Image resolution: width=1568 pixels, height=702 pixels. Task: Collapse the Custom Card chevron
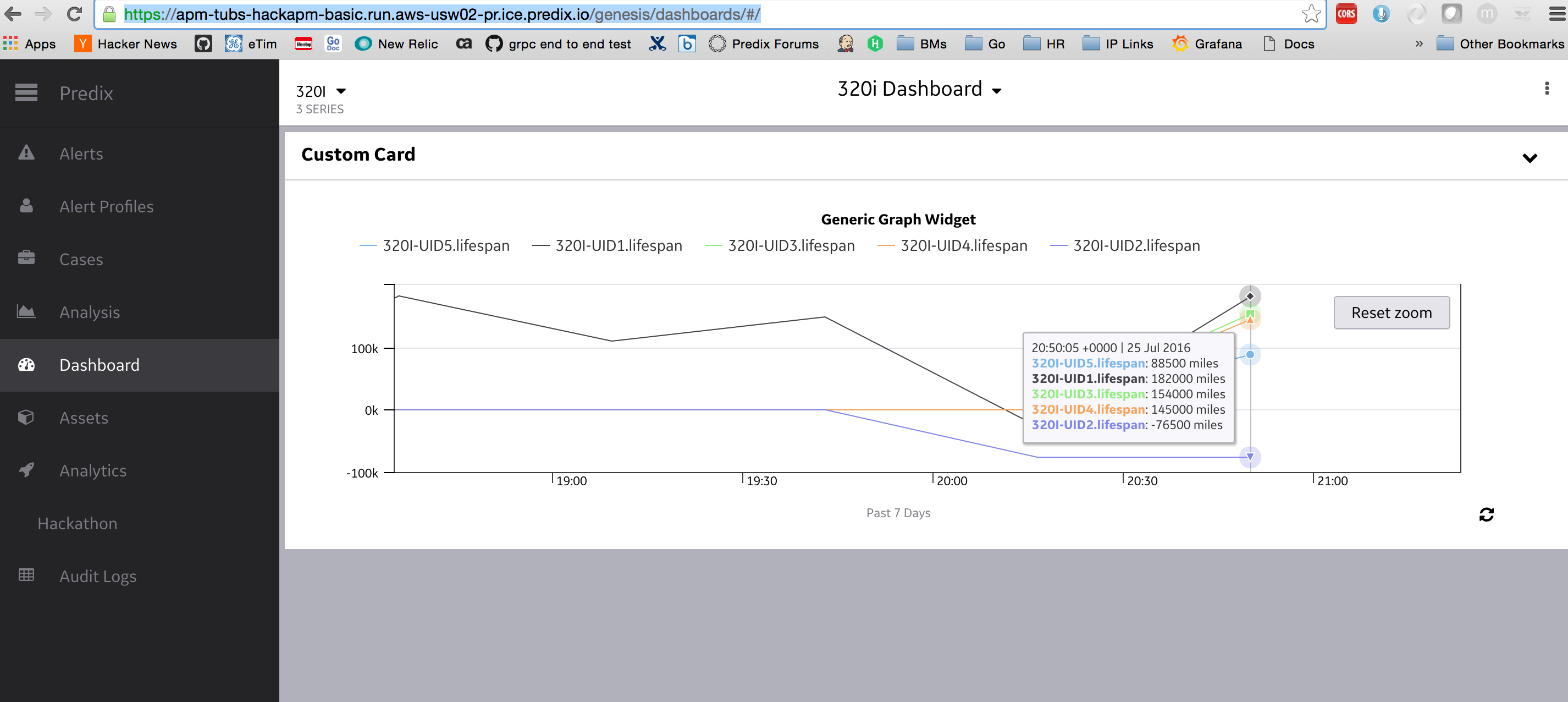click(1529, 158)
